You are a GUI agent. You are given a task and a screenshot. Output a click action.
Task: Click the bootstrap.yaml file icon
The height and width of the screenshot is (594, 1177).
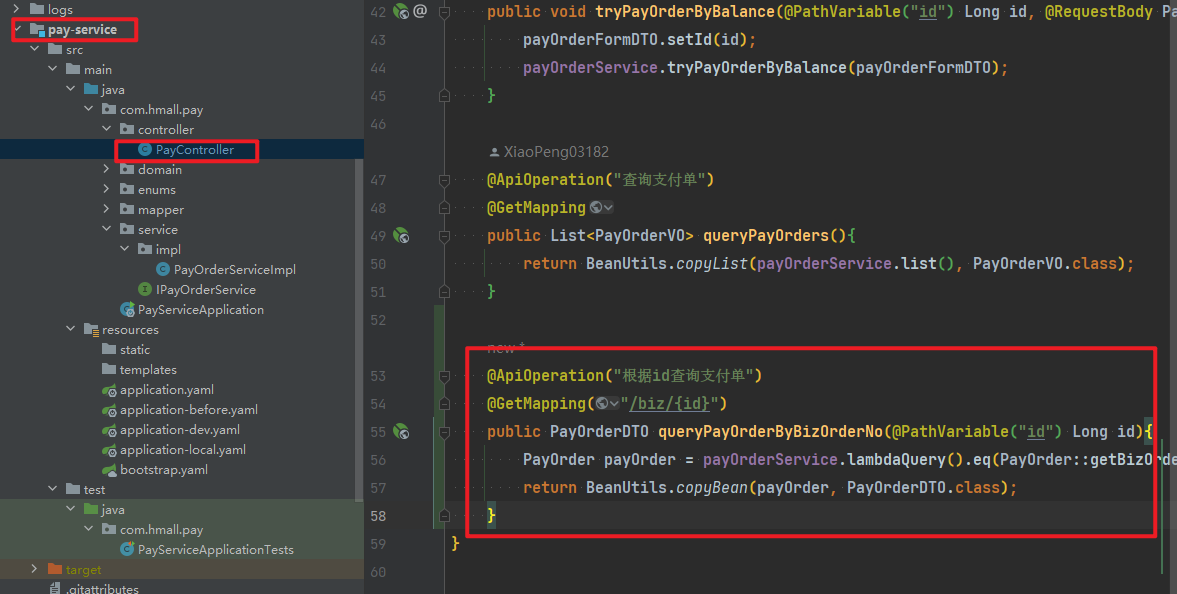click(109, 470)
